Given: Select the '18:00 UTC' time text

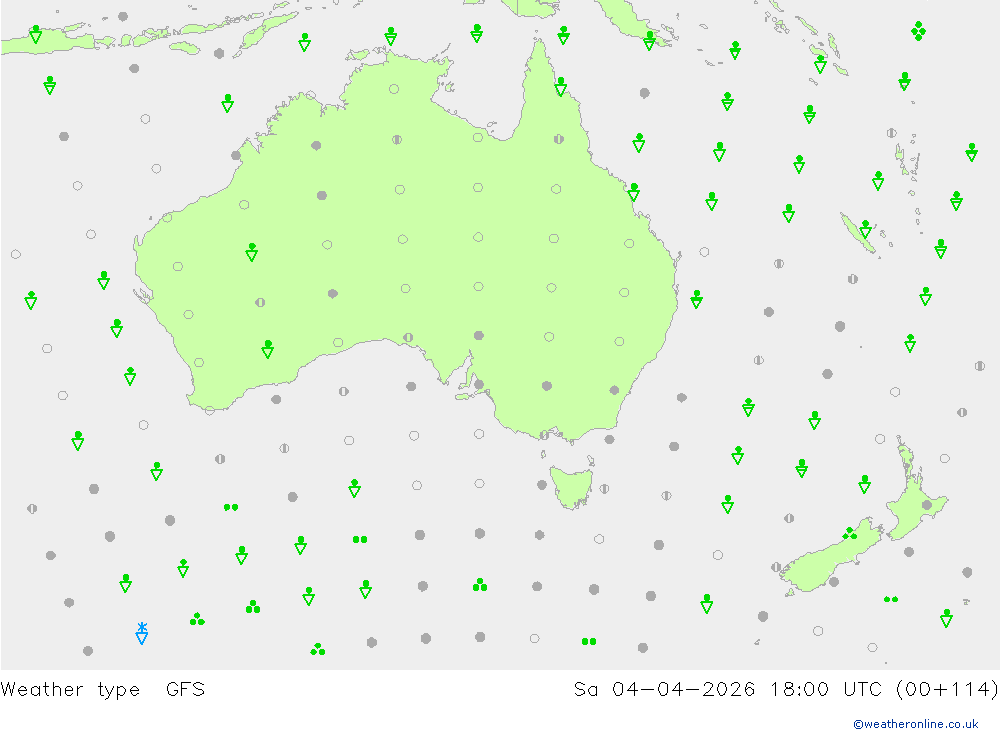Looking at the screenshot, I should point(825,690).
